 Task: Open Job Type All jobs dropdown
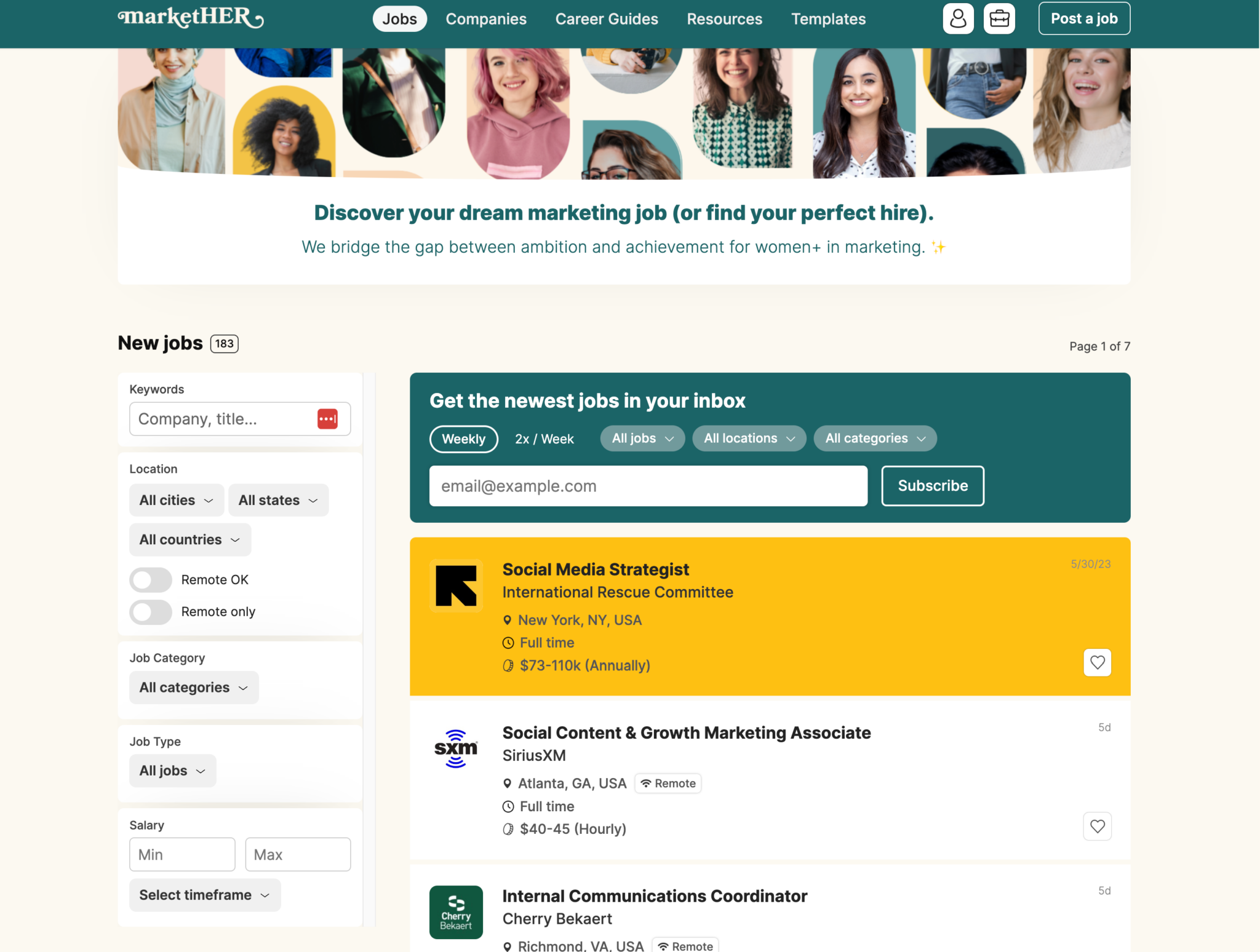(173, 771)
